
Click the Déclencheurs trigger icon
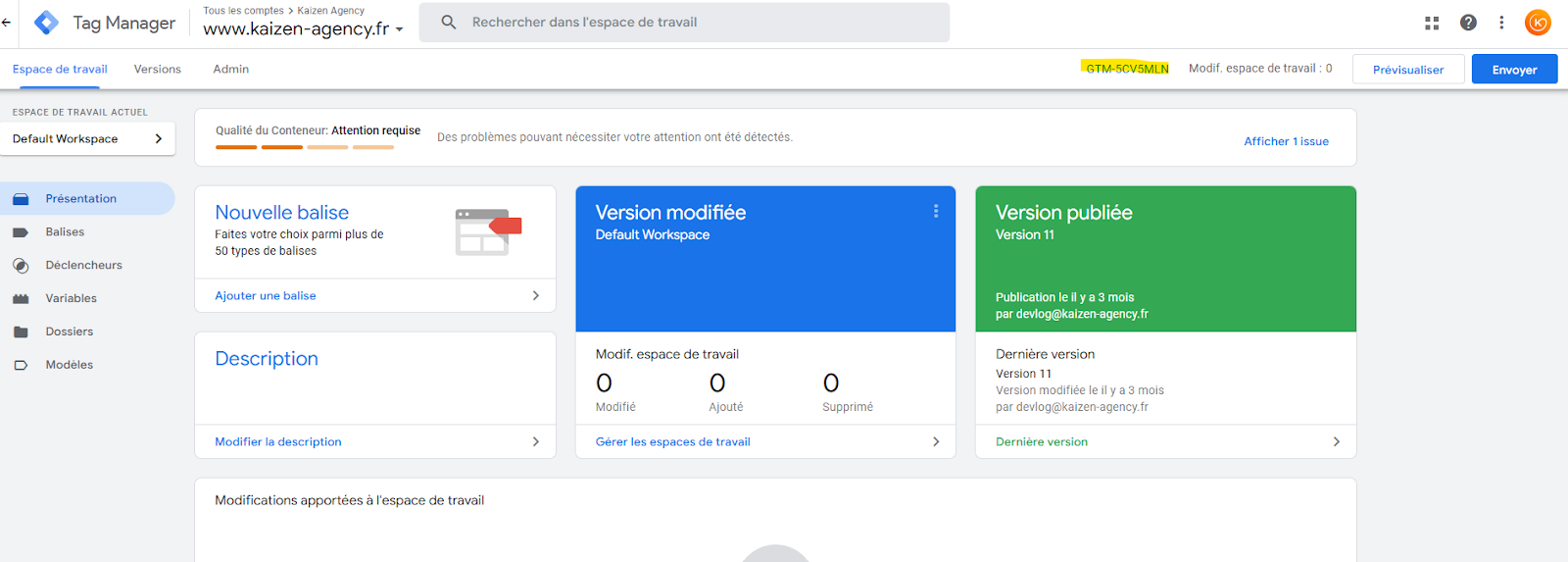21,266
